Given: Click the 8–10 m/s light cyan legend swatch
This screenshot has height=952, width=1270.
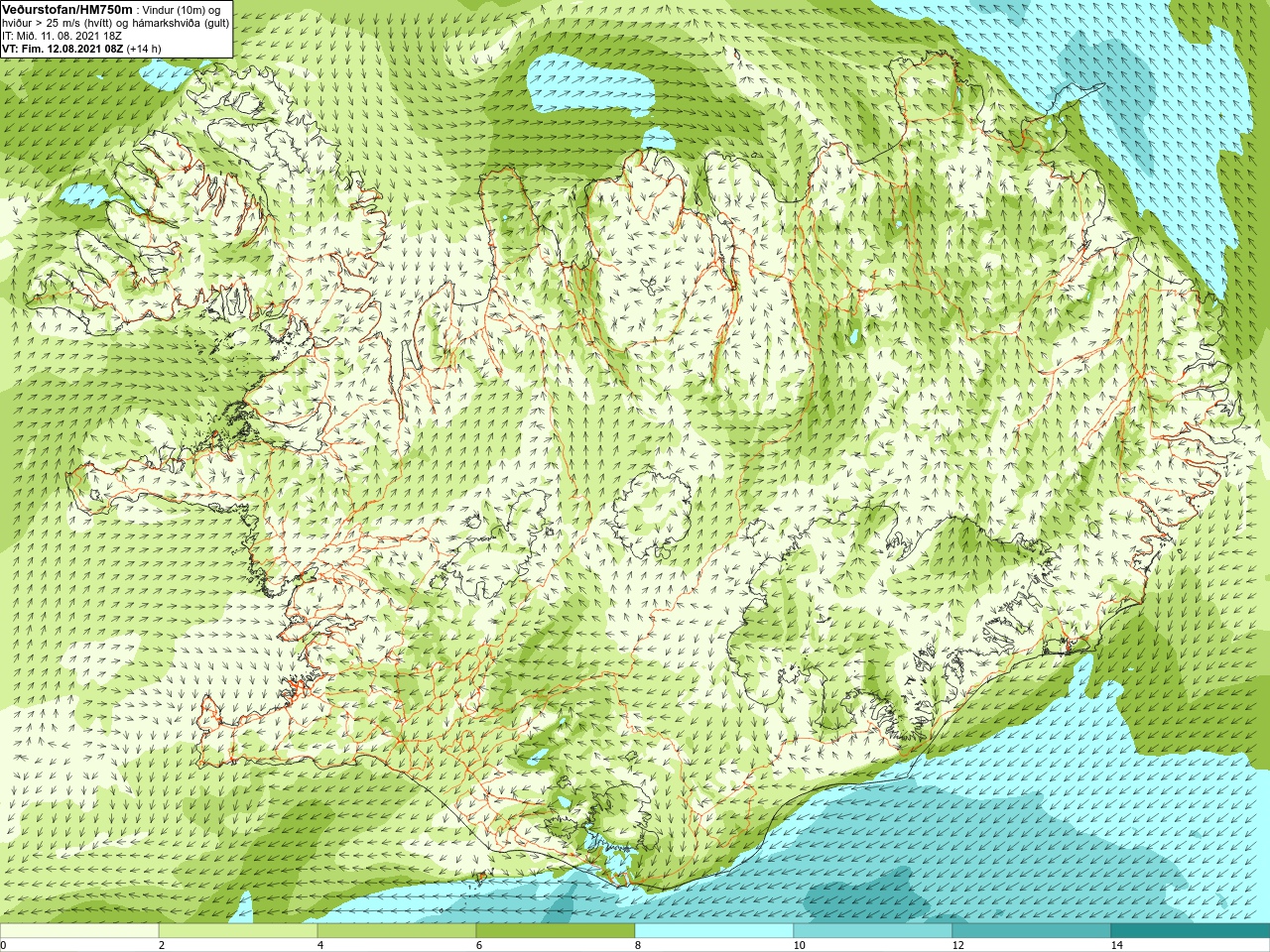Looking at the screenshot, I should tap(714, 931).
